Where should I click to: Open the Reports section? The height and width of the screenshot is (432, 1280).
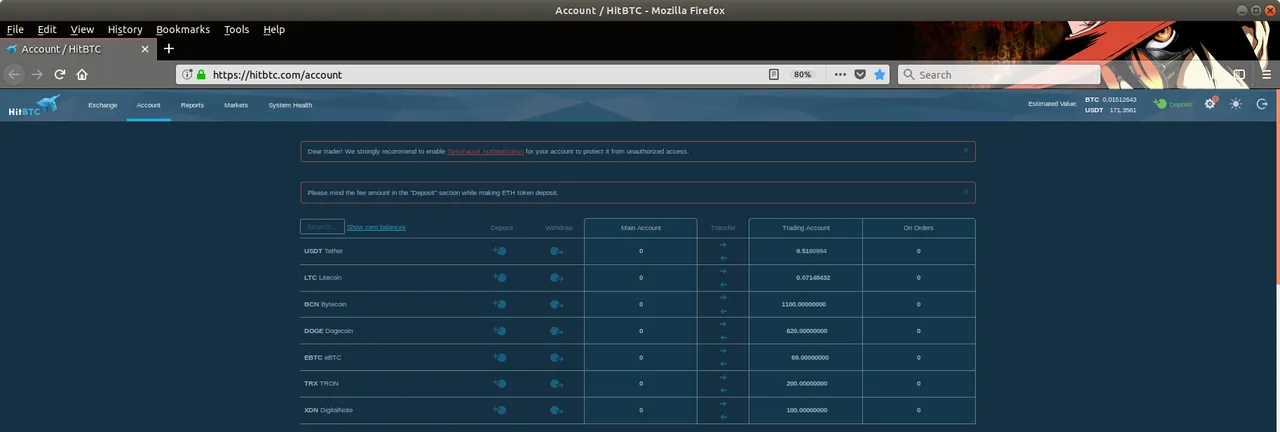[192, 105]
